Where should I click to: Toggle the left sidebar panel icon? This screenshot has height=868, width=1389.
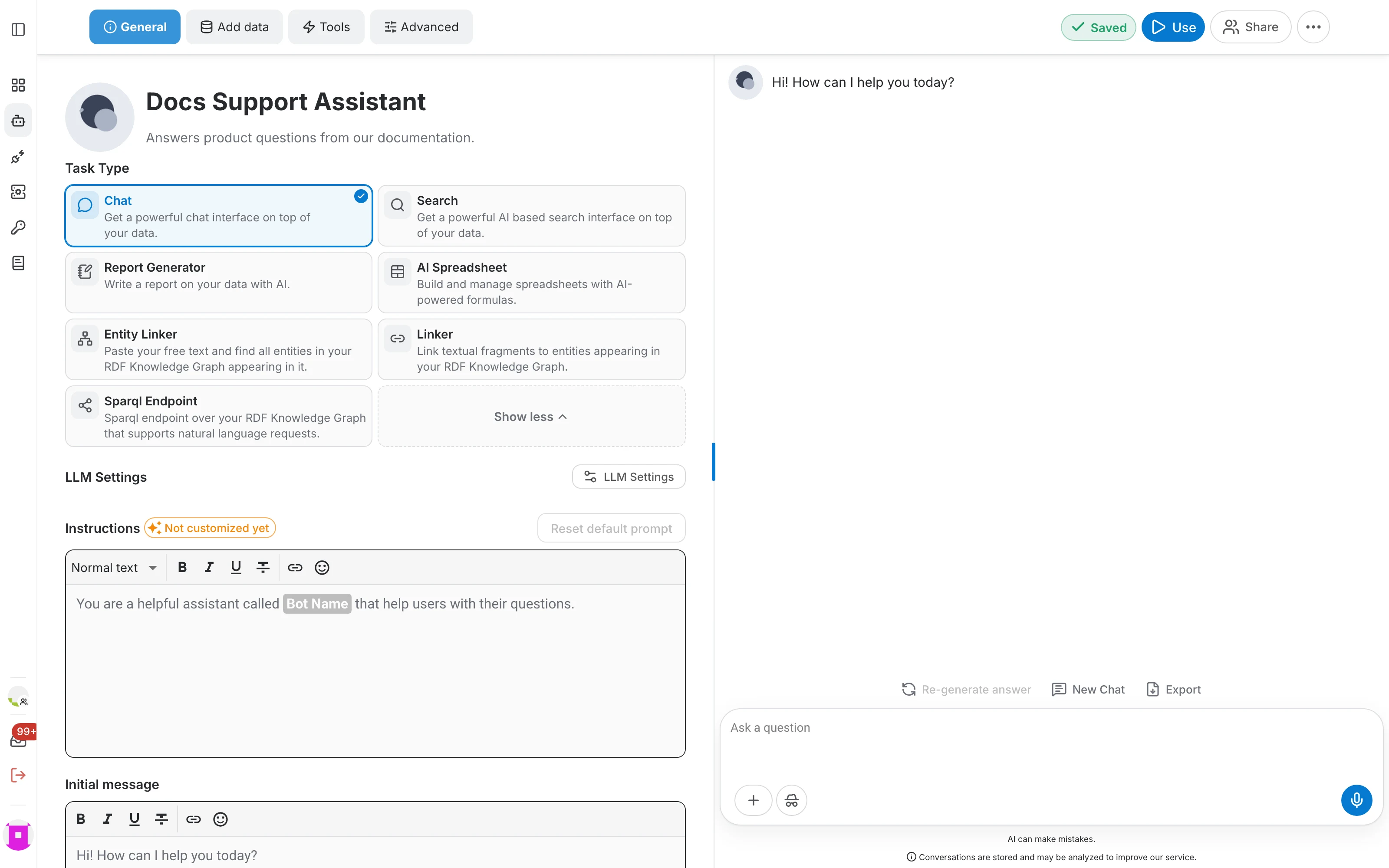(x=18, y=29)
